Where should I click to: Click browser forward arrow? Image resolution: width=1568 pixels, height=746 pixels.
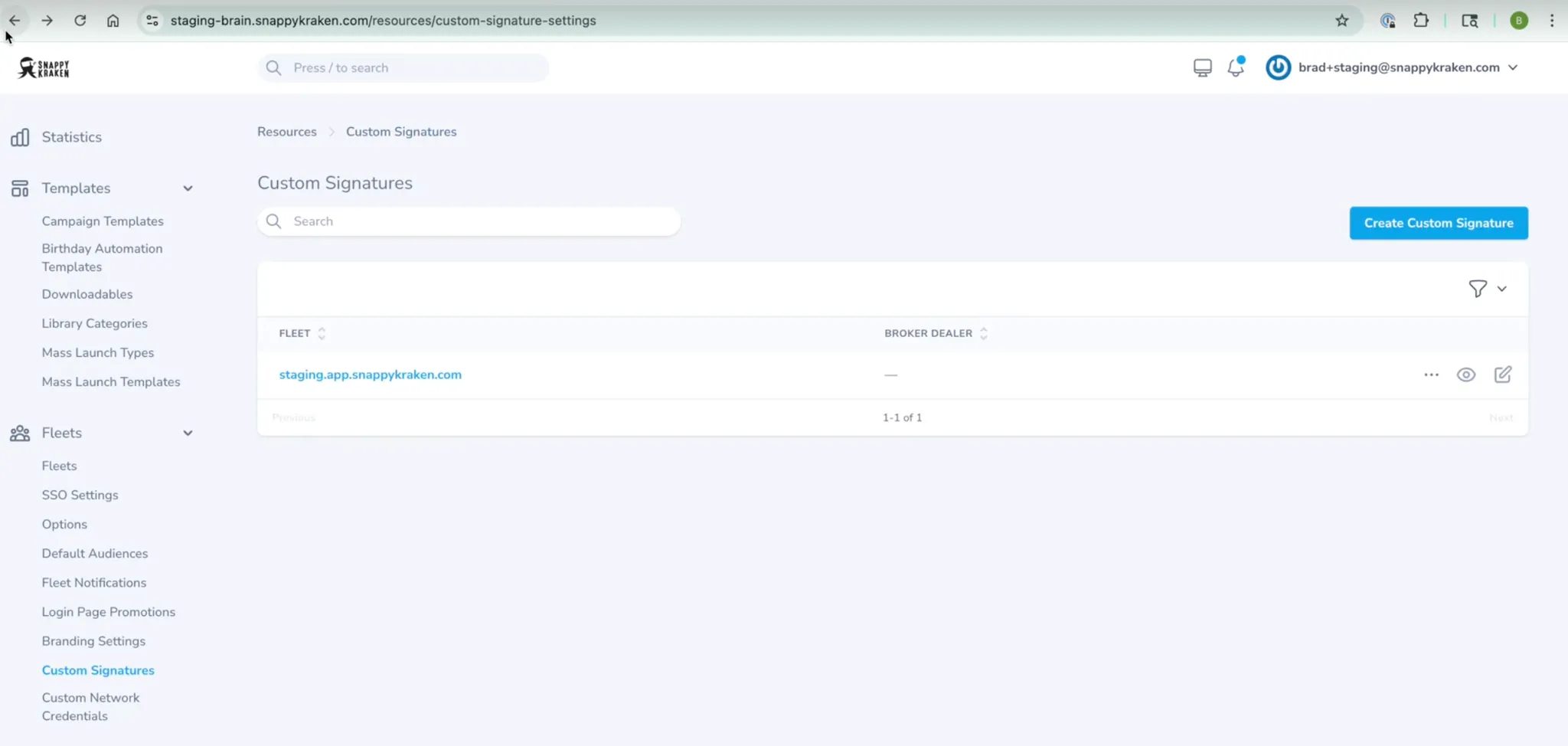click(47, 21)
